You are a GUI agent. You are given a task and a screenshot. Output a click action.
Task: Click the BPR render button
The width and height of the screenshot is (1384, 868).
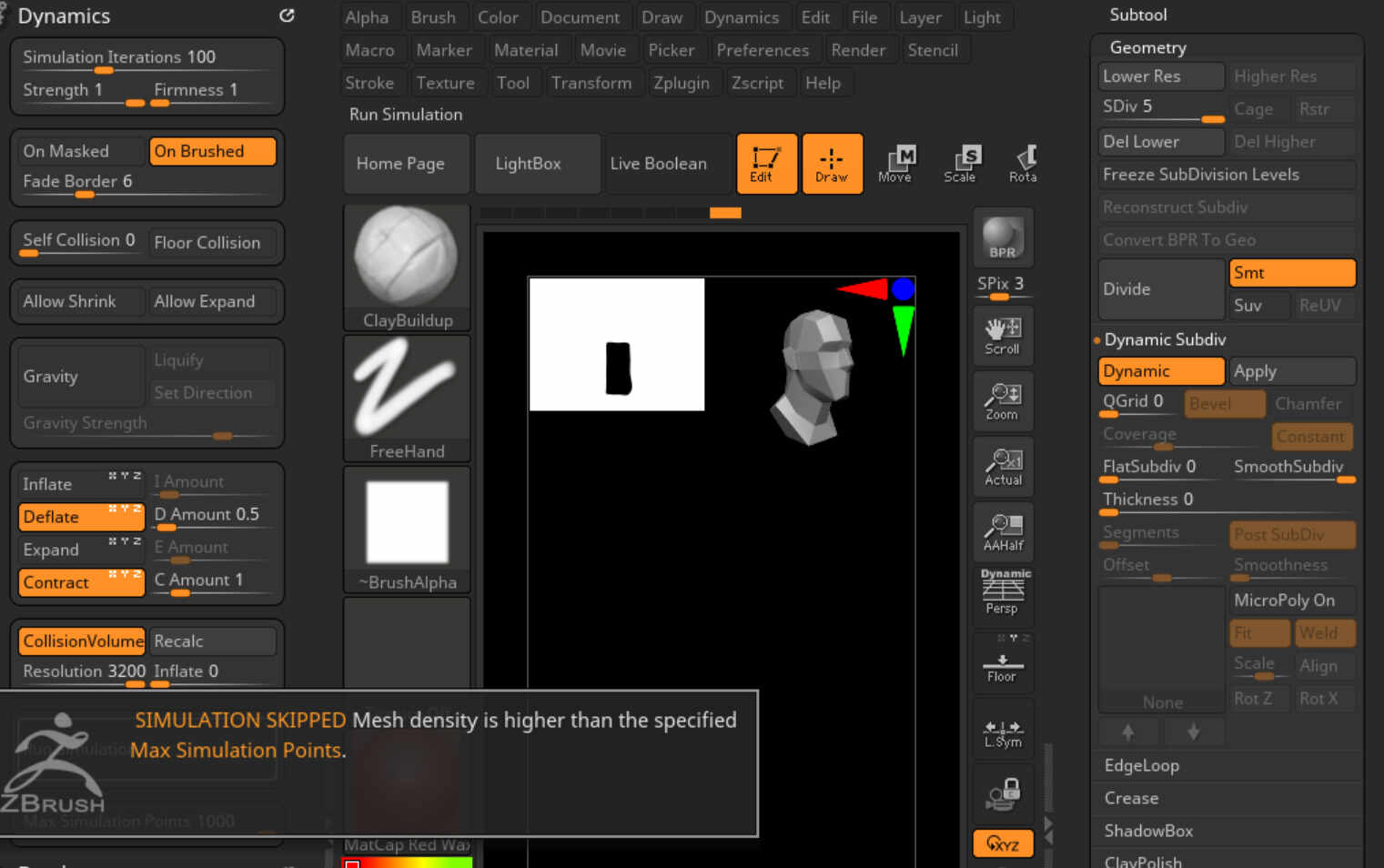(1003, 238)
